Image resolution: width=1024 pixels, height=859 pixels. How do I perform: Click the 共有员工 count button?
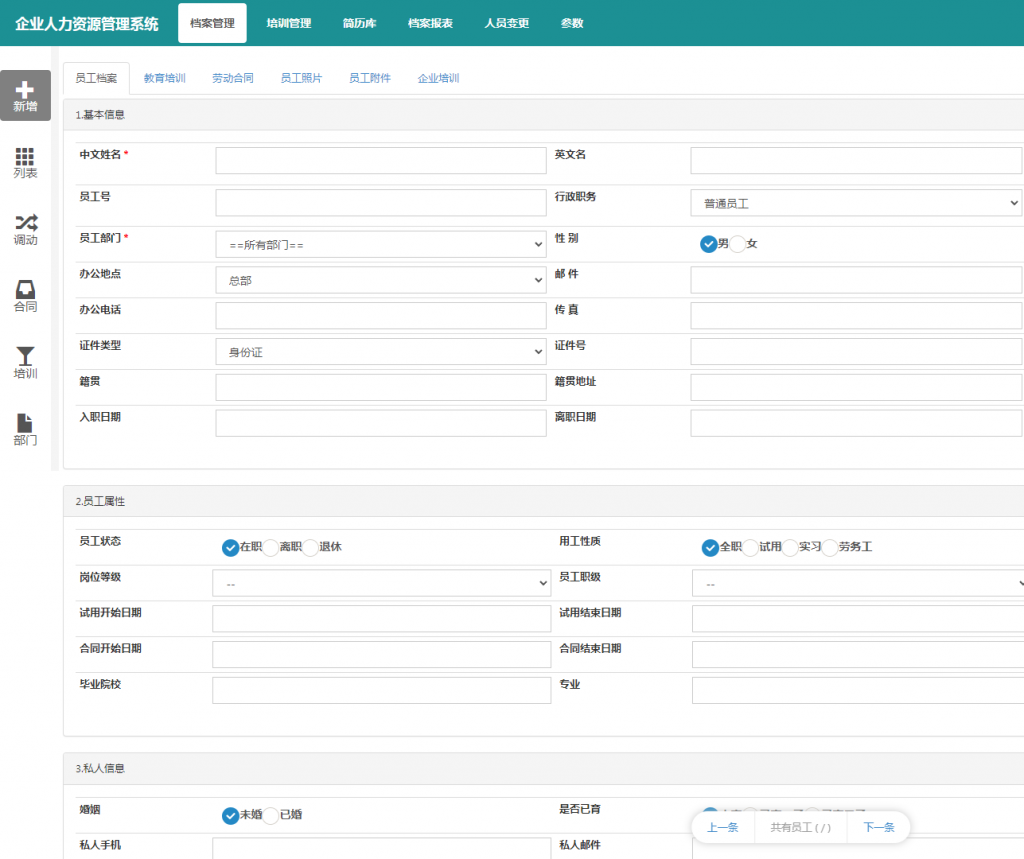[x=801, y=828]
